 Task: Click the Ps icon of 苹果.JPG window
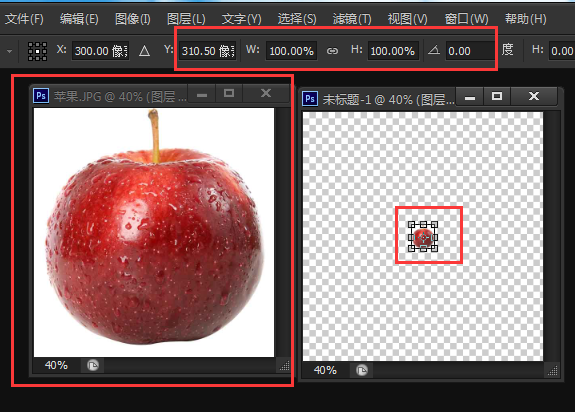point(41,96)
